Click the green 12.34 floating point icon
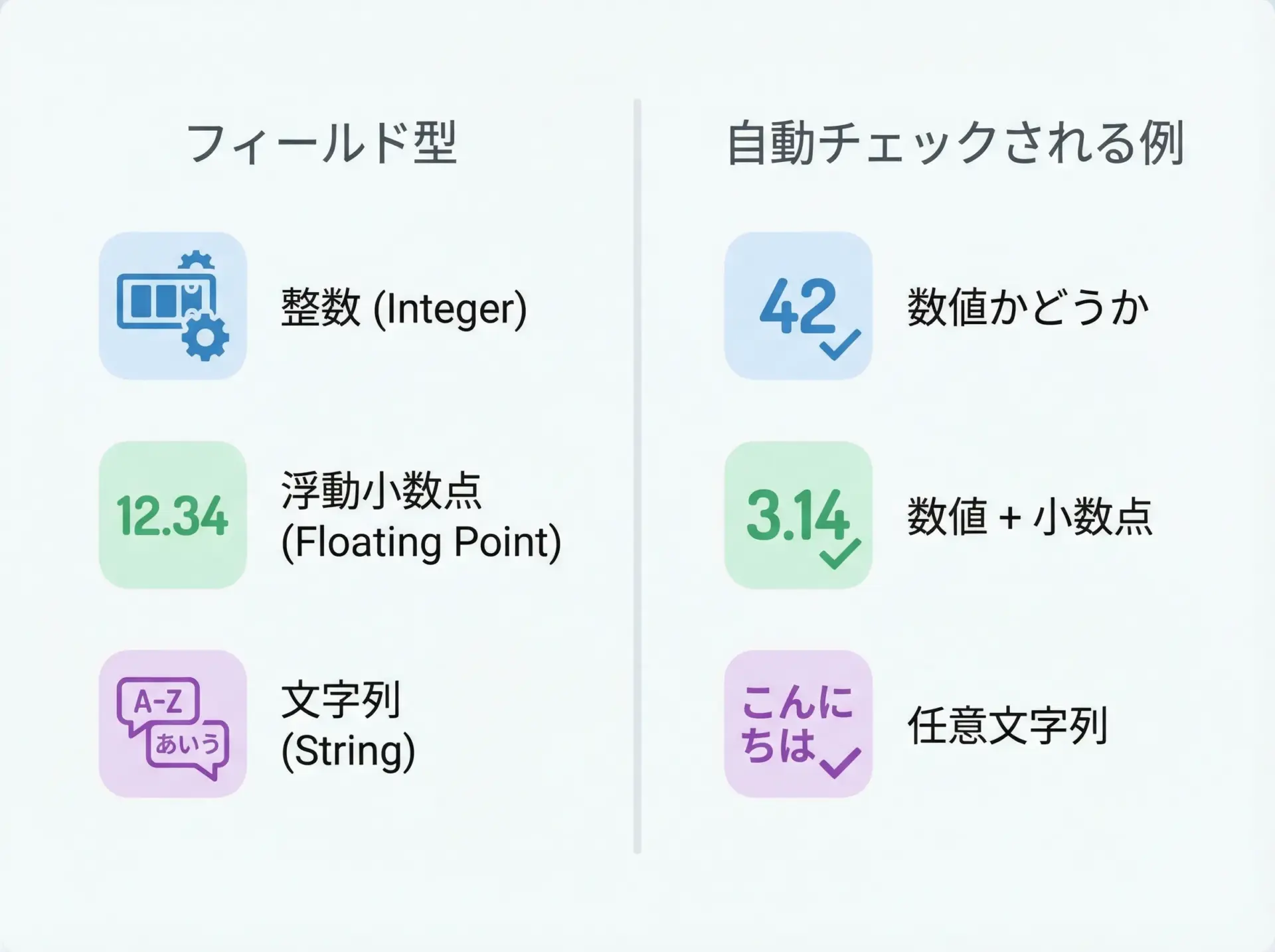The width and height of the screenshot is (1275, 952). click(173, 516)
